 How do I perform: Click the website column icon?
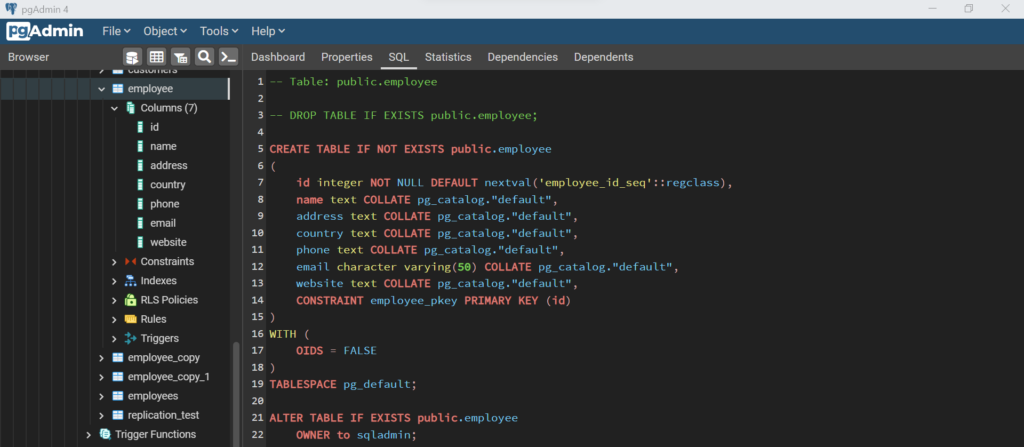click(x=140, y=242)
